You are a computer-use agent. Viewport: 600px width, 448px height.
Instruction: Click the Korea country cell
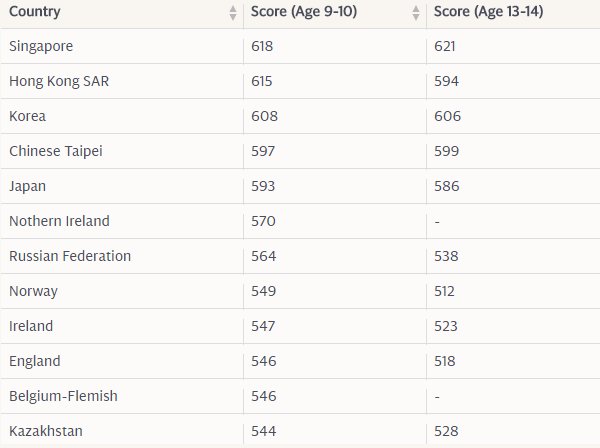coord(27,116)
